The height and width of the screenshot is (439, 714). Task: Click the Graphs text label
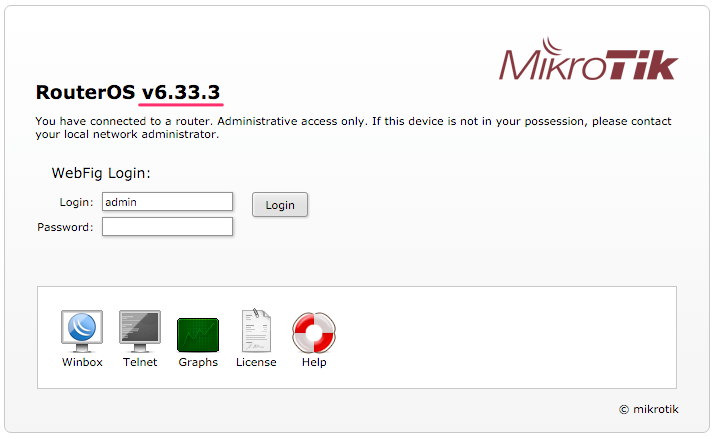tap(198, 362)
